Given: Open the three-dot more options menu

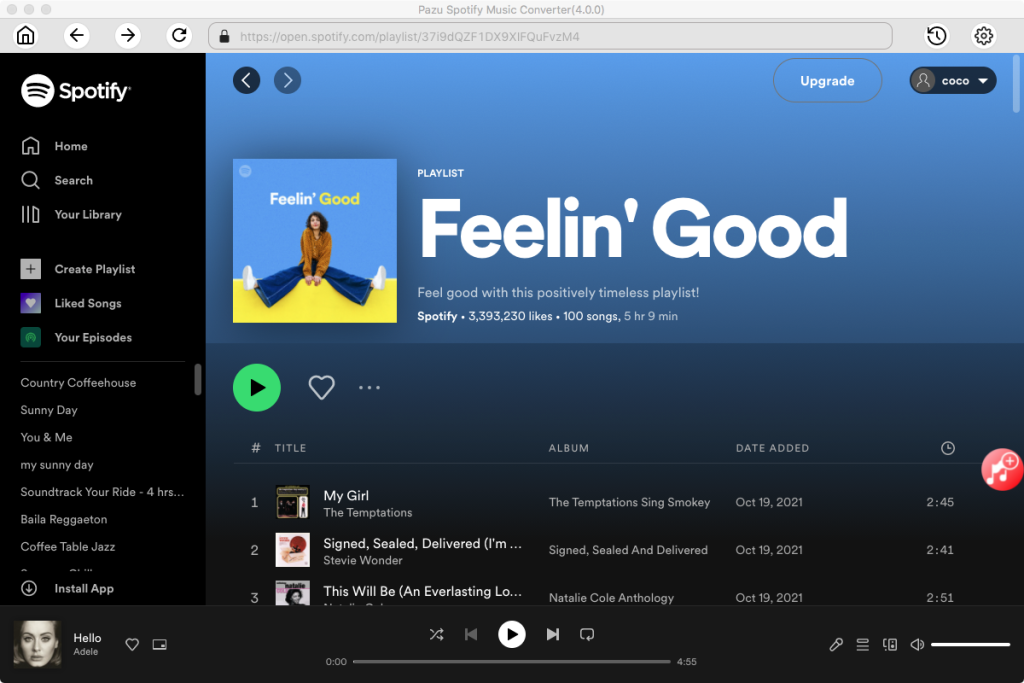Looking at the screenshot, I should (x=369, y=387).
